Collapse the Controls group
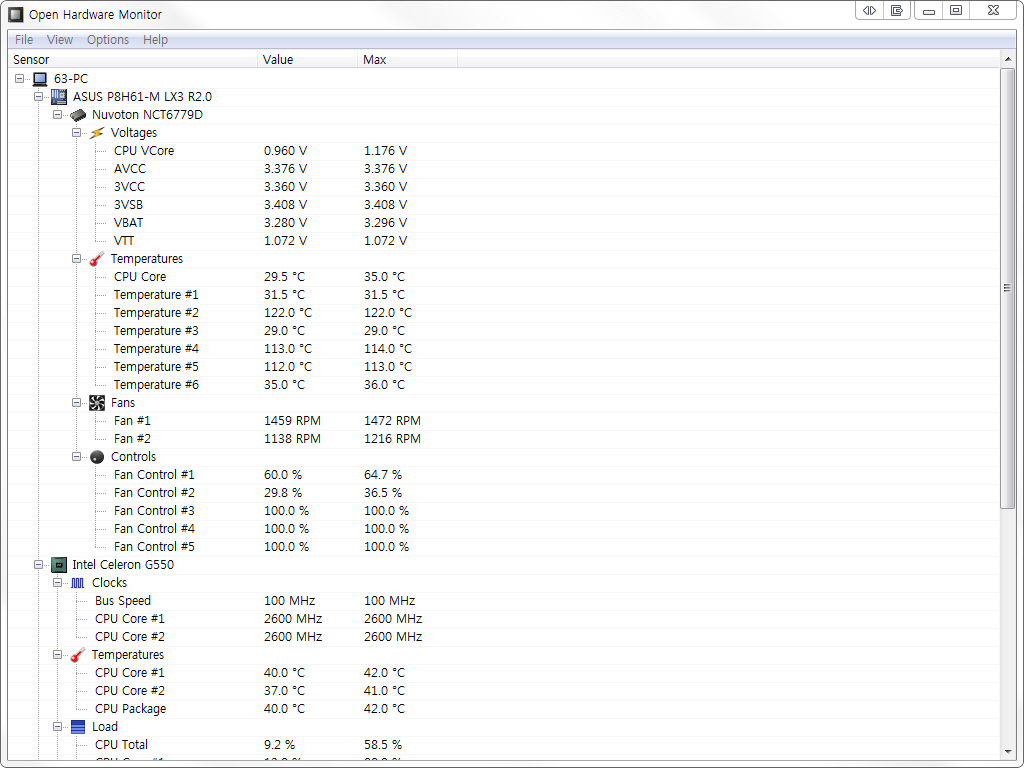Viewport: 1024px width, 768px height. [76, 456]
